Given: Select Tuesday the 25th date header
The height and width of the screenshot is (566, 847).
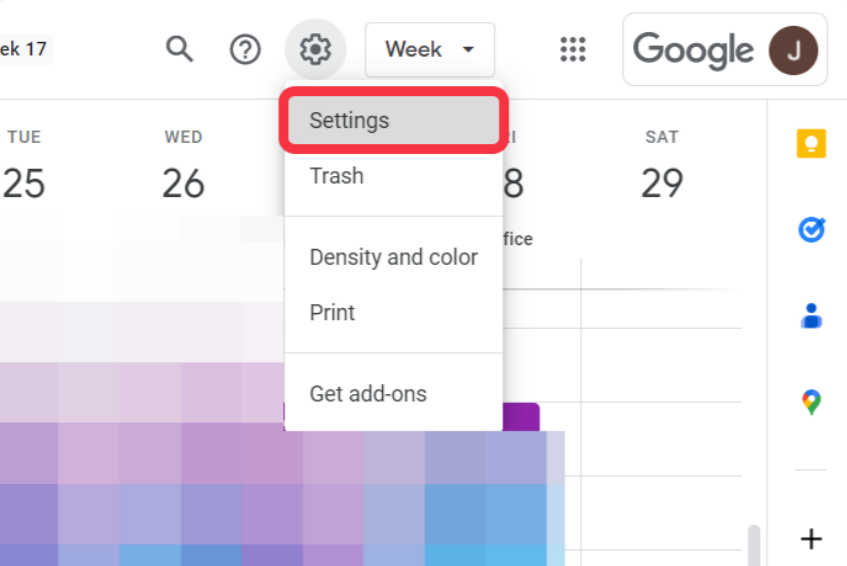Looking at the screenshot, I should pos(24,183).
